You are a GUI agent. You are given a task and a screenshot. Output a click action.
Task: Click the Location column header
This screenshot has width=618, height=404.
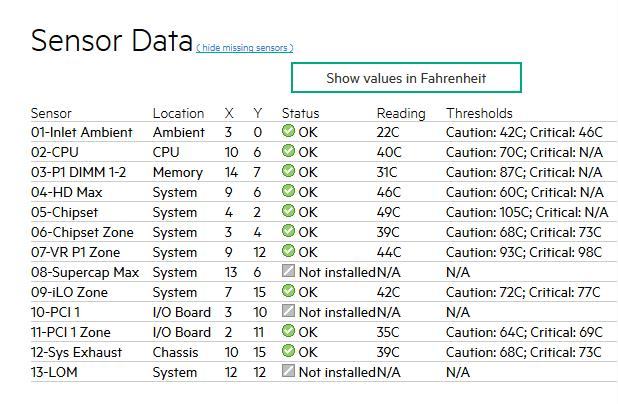[178, 113]
